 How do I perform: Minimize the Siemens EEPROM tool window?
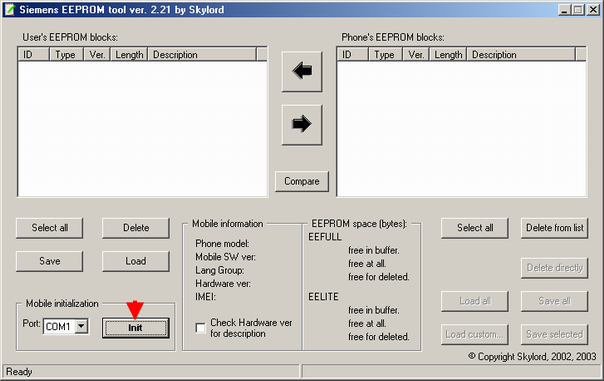564,10
